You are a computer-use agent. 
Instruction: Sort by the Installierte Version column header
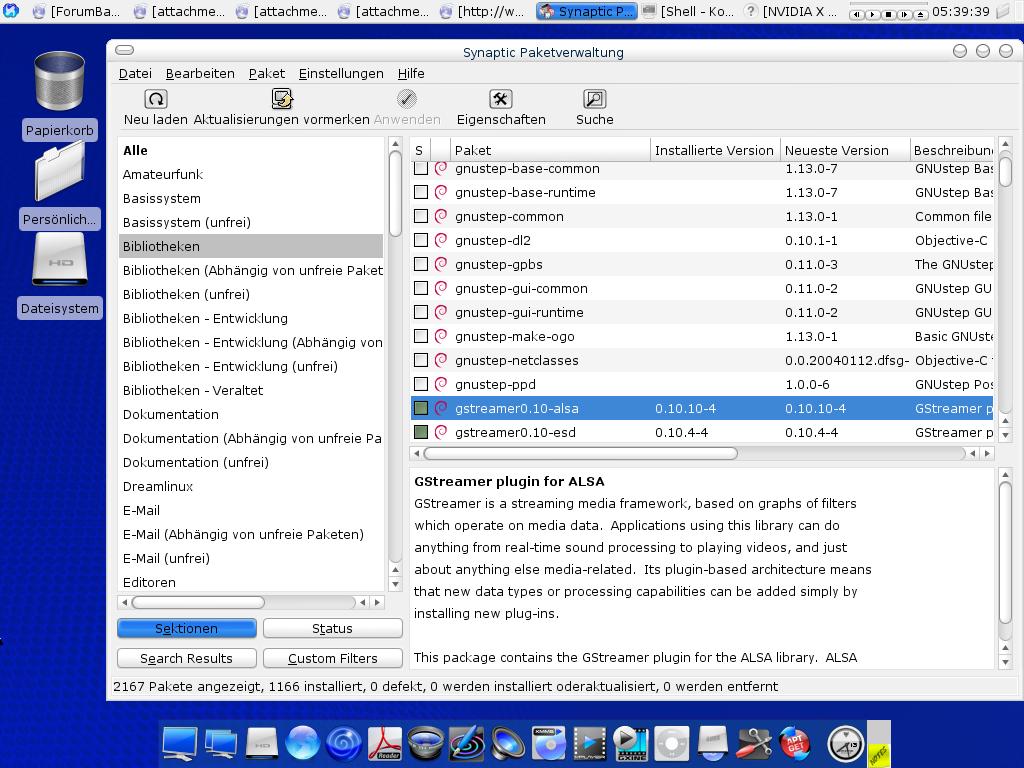(x=714, y=150)
